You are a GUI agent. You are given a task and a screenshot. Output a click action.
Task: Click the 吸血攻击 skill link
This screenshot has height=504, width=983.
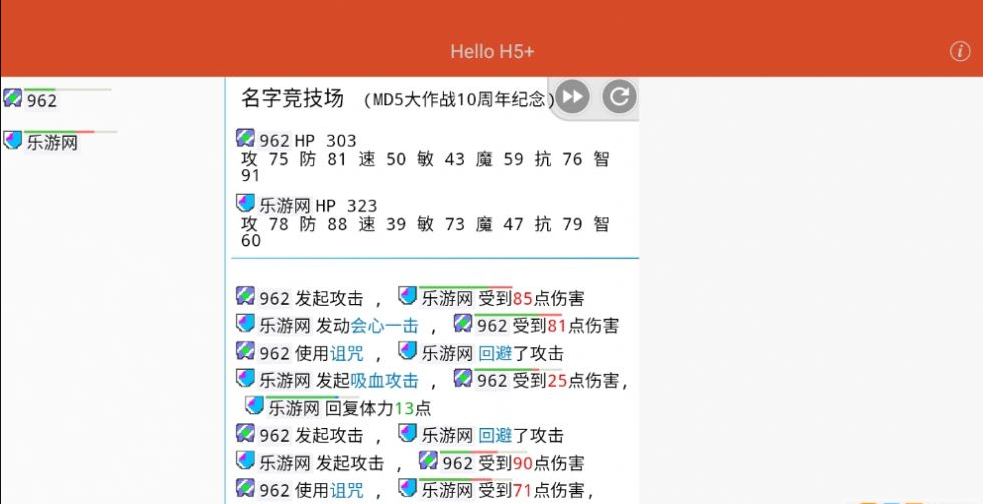click(384, 381)
